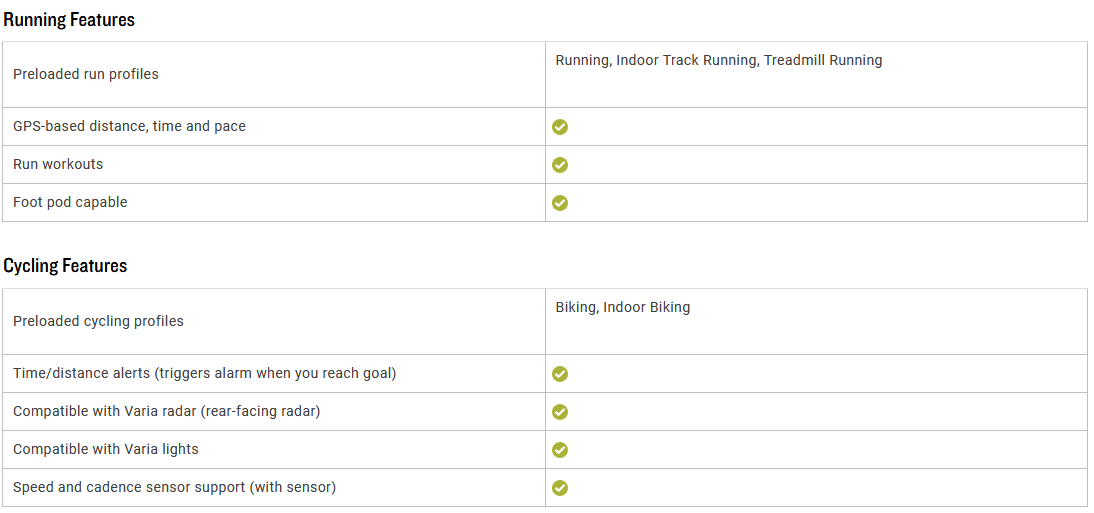Click the Run workouts checkmark icon
Screen dimensions: 1094x513
pos(560,165)
